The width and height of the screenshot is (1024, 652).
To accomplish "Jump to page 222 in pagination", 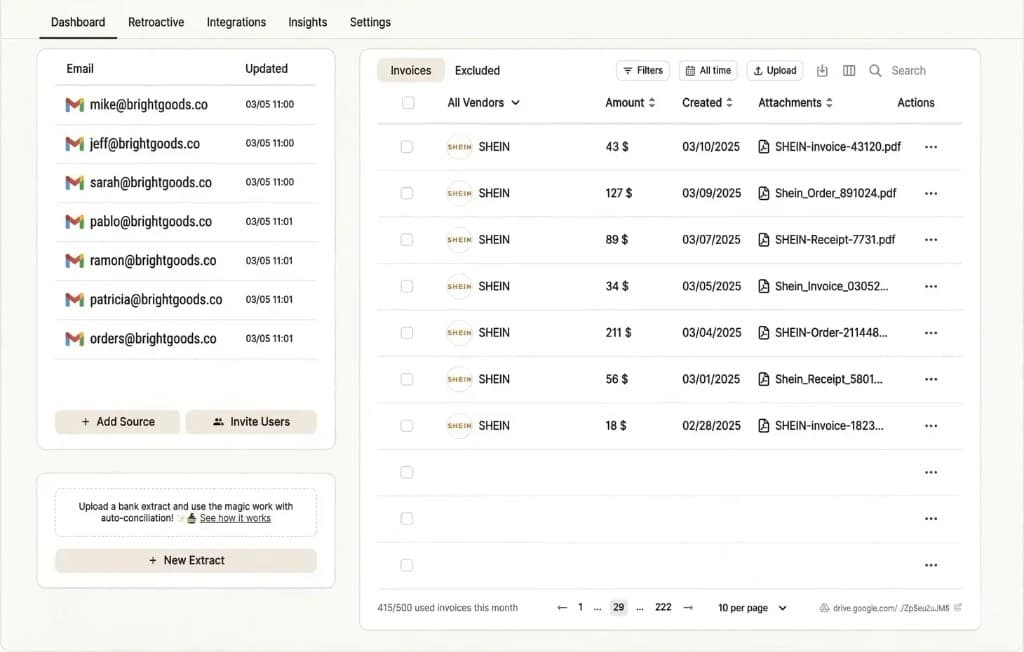I will pos(662,607).
